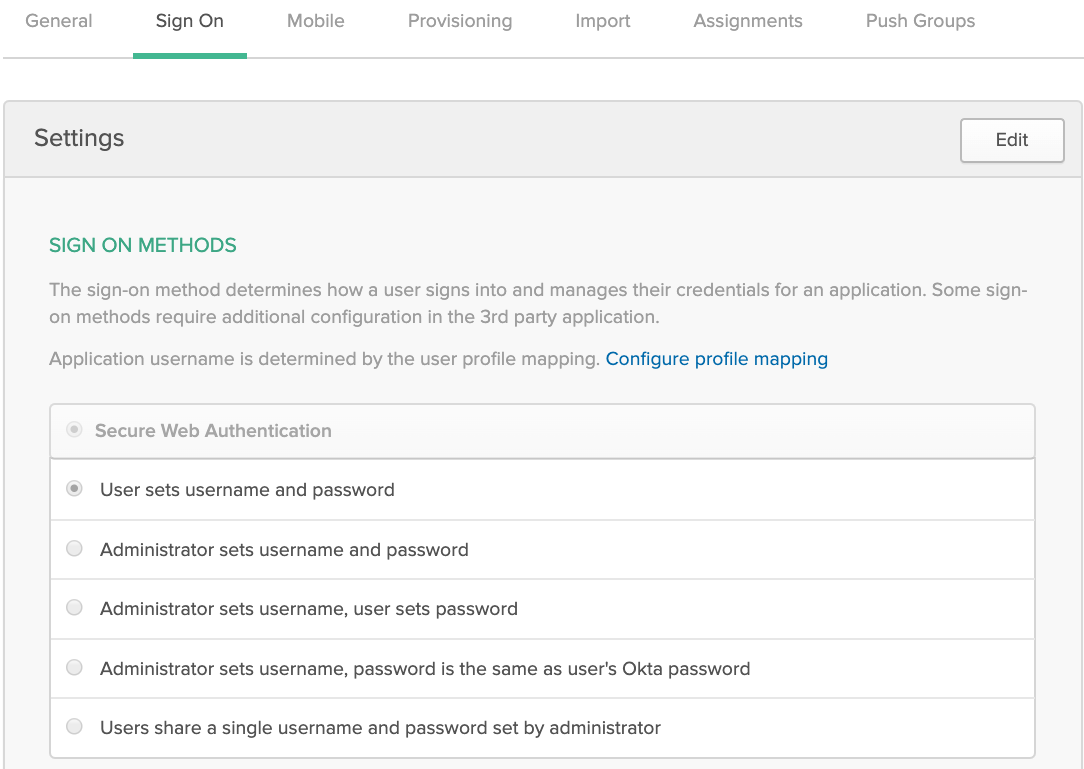Open the Configure profile mapping link
This screenshot has height=769, width=1084.
(716, 358)
